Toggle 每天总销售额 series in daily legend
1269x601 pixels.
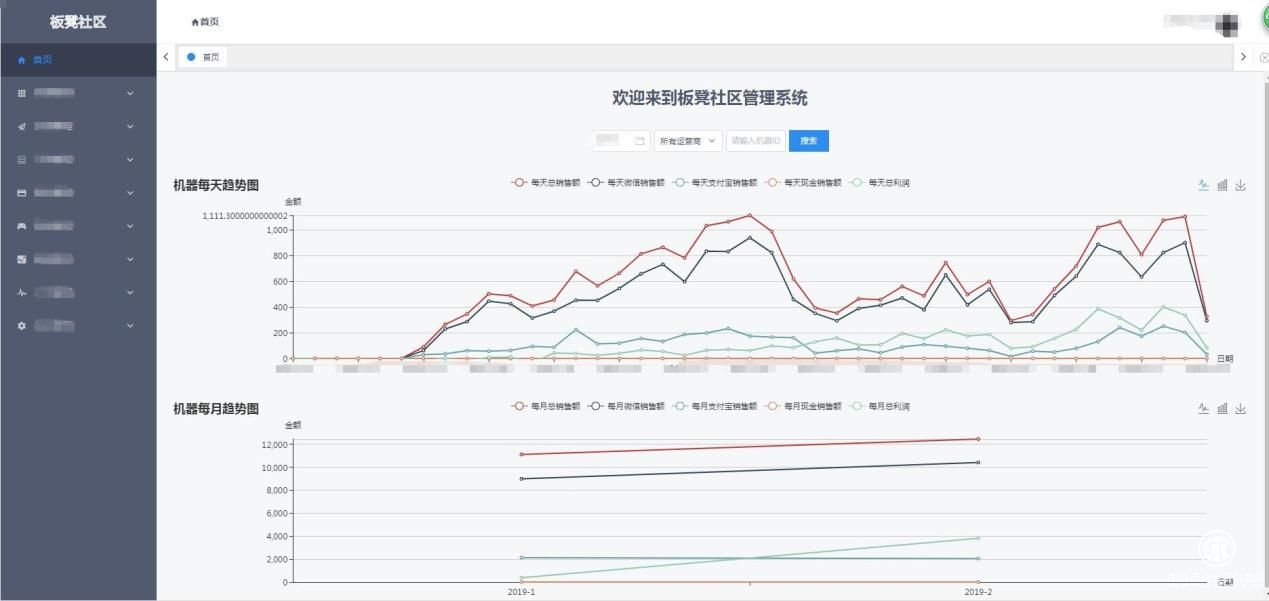[546, 183]
